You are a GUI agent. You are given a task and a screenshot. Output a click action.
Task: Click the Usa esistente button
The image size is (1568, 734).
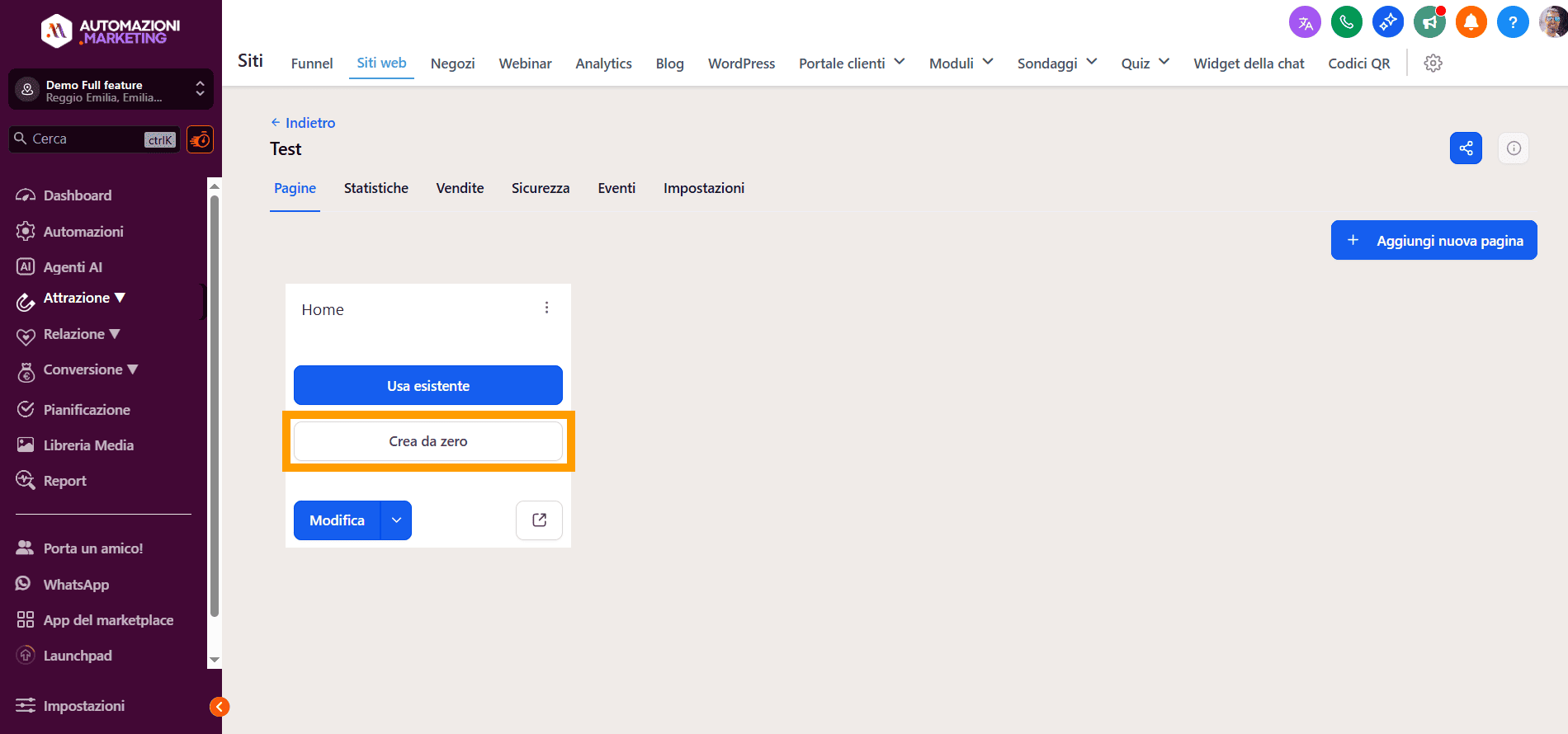(x=428, y=385)
